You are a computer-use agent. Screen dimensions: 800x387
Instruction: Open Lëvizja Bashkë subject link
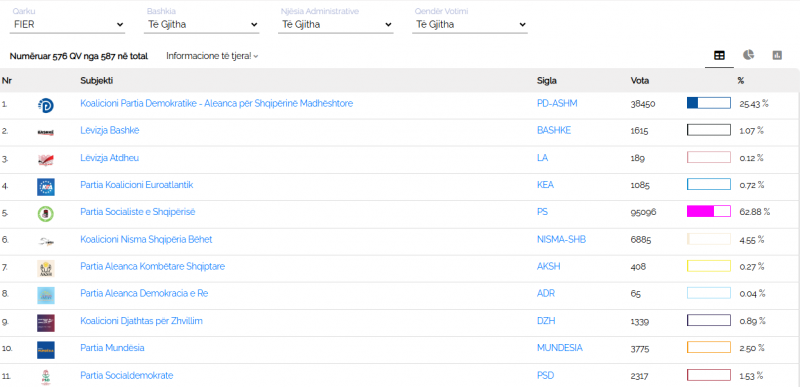110,131
